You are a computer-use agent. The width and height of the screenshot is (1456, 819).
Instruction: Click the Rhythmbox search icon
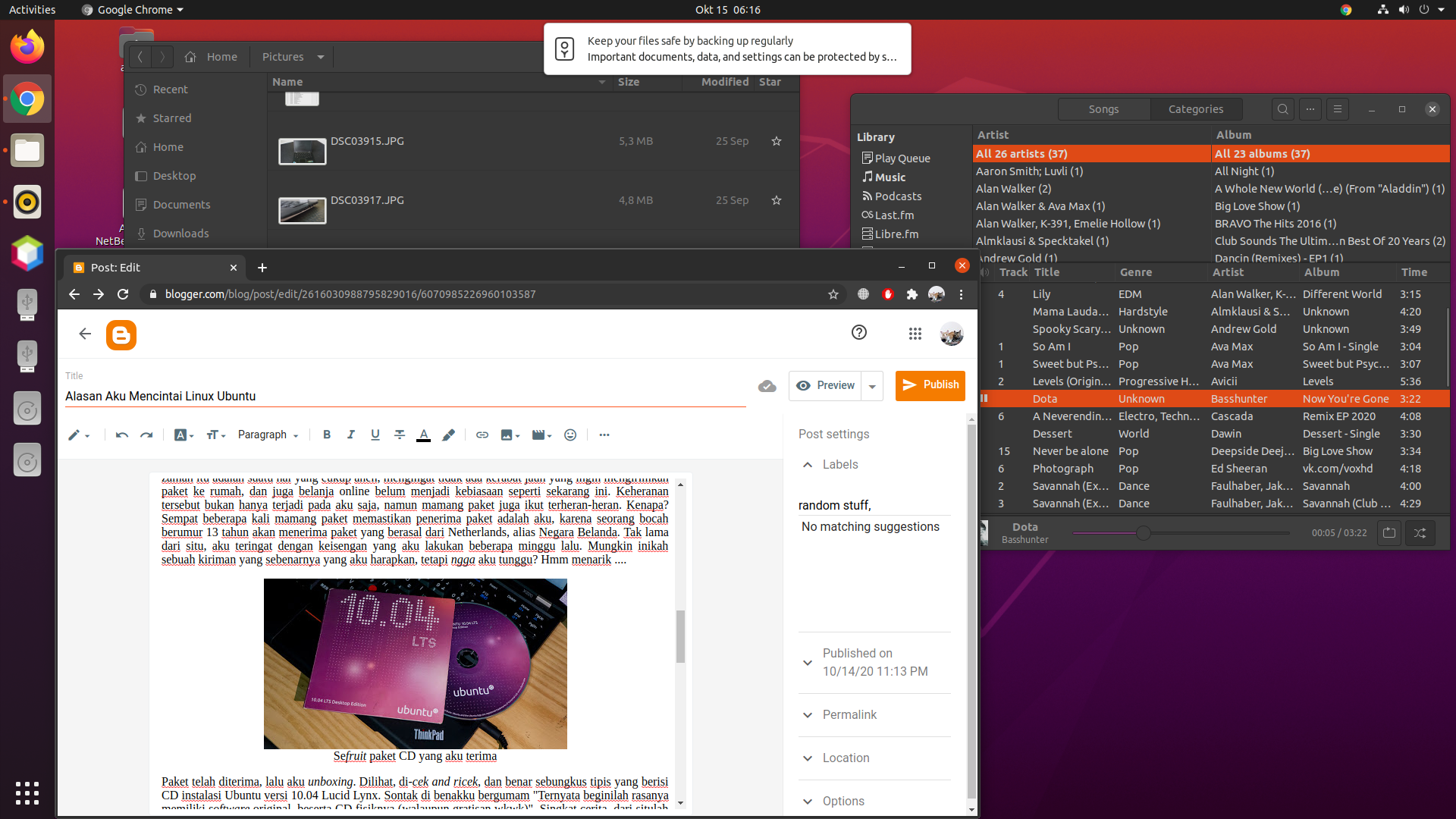pos(1282,109)
